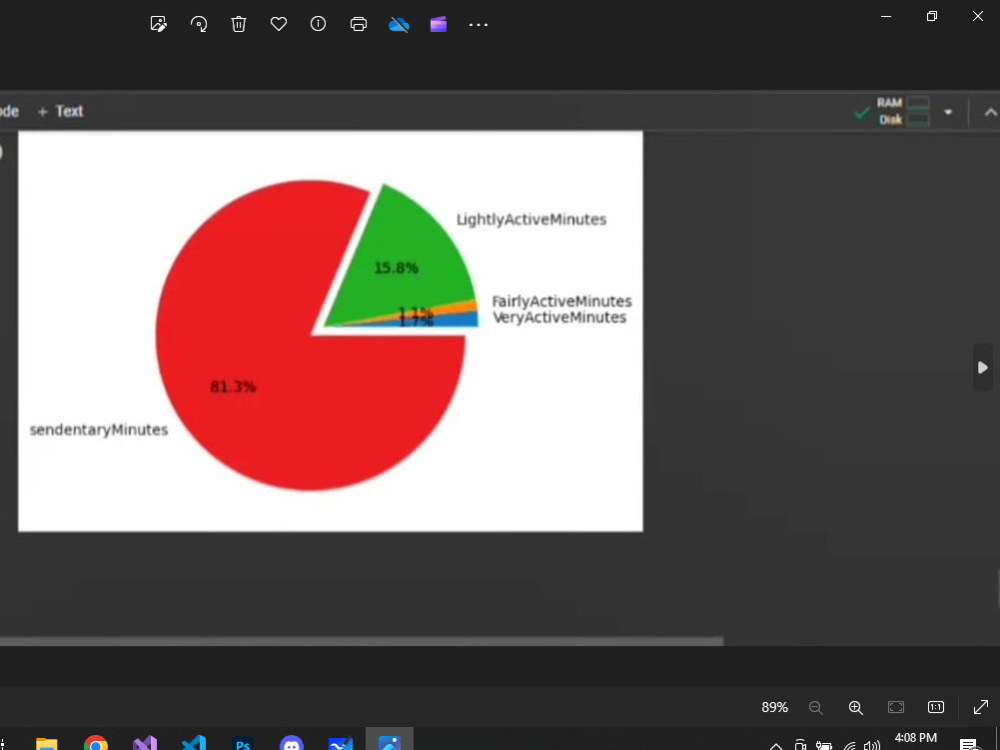This screenshot has height=750, width=1000.
Task: Click the 89% zoom level value
Action: click(774, 707)
